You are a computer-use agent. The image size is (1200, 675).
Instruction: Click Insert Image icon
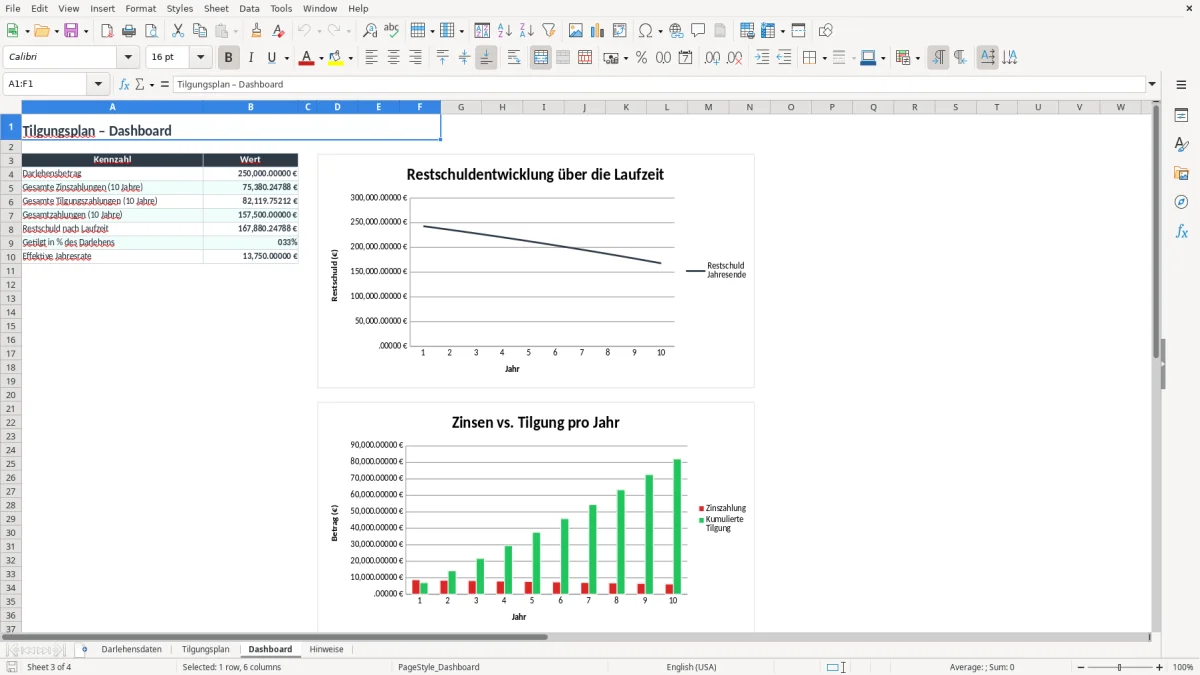576,31
